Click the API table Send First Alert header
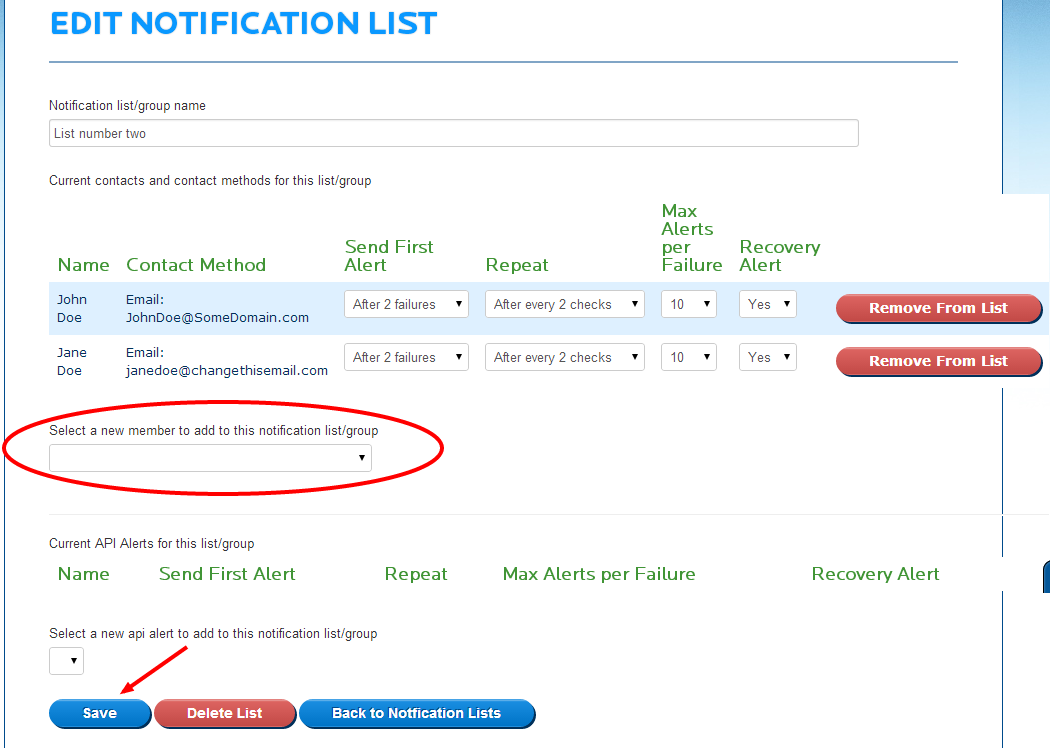This screenshot has width=1050, height=748. point(227,574)
